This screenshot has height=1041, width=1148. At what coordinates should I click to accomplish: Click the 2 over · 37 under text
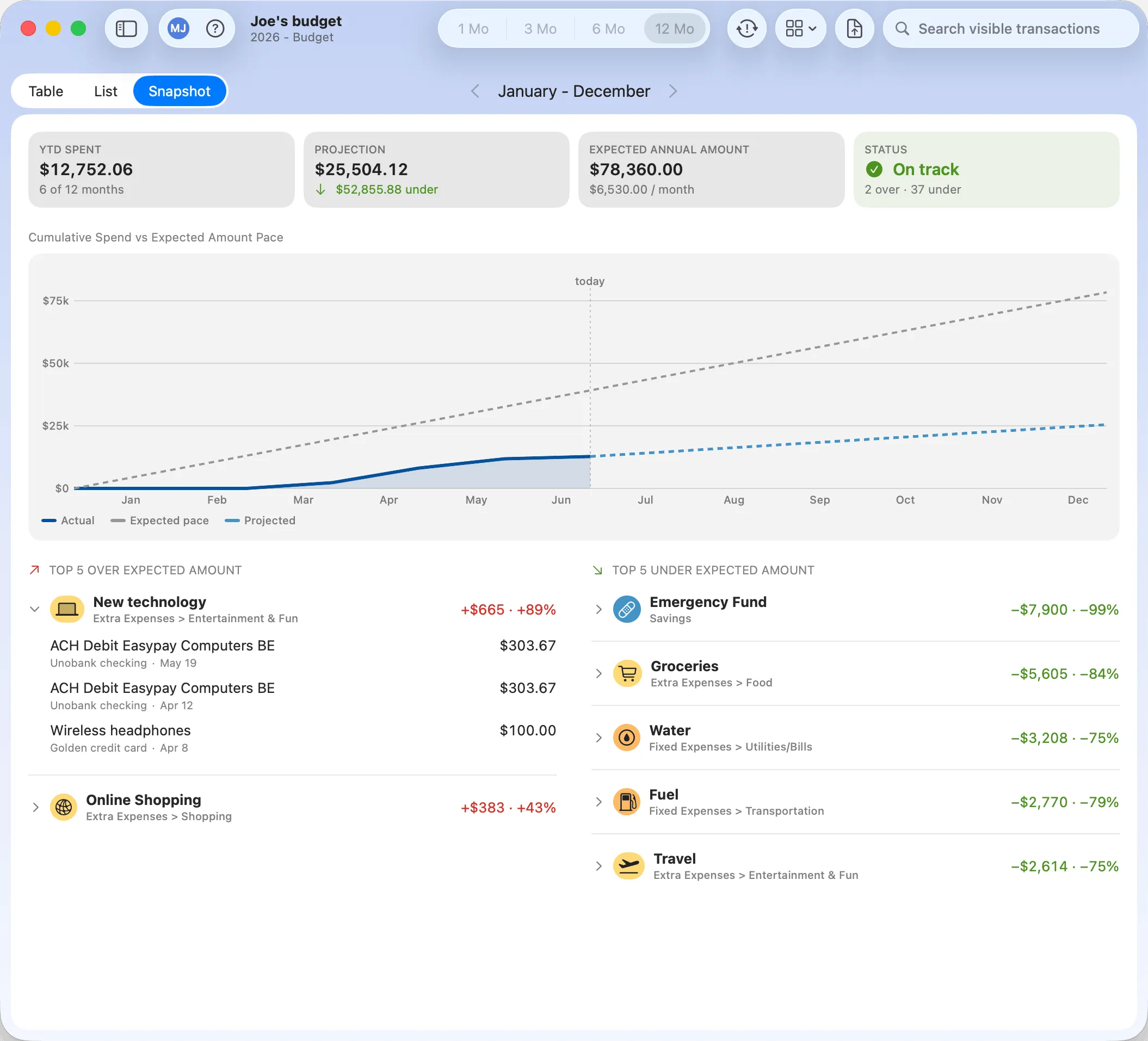pos(912,189)
